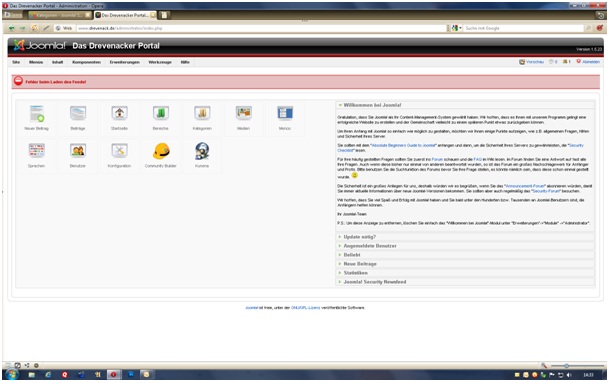
Task: Click the browser back arrow
Action: [x=12, y=28]
